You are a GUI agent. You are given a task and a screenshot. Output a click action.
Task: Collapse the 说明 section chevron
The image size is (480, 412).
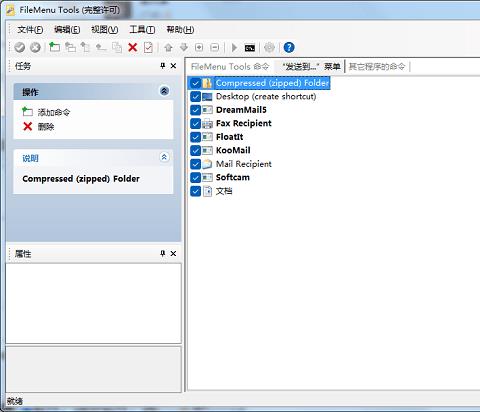[164, 157]
